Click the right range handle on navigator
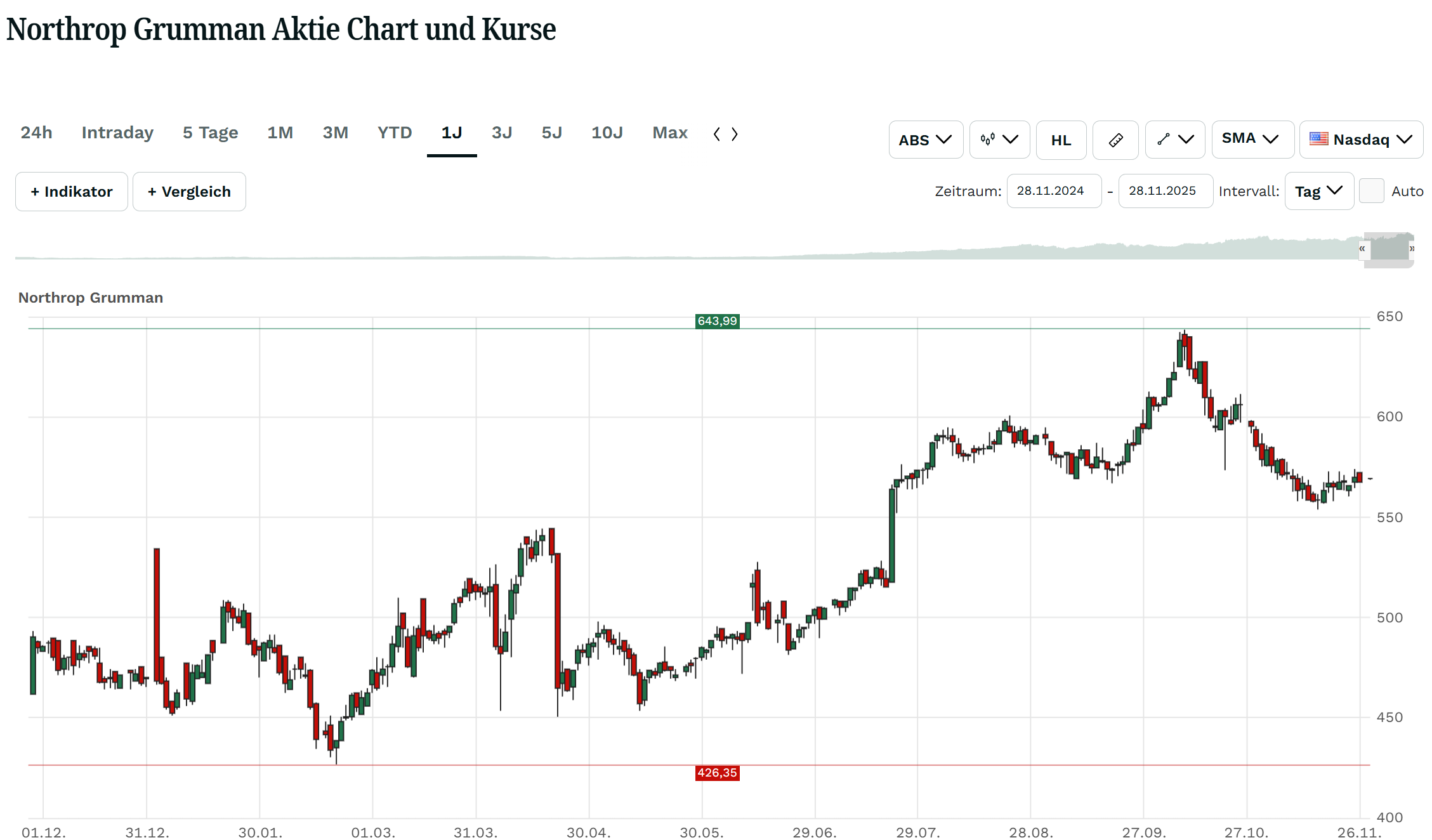1432x840 pixels. pyautogui.click(x=1412, y=249)
